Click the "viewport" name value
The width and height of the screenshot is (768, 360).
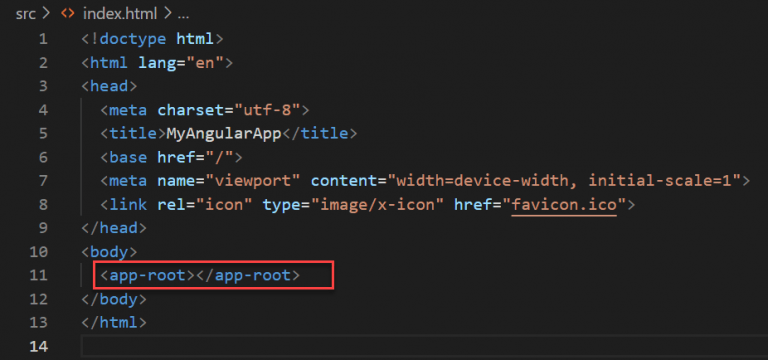(252, 181)
